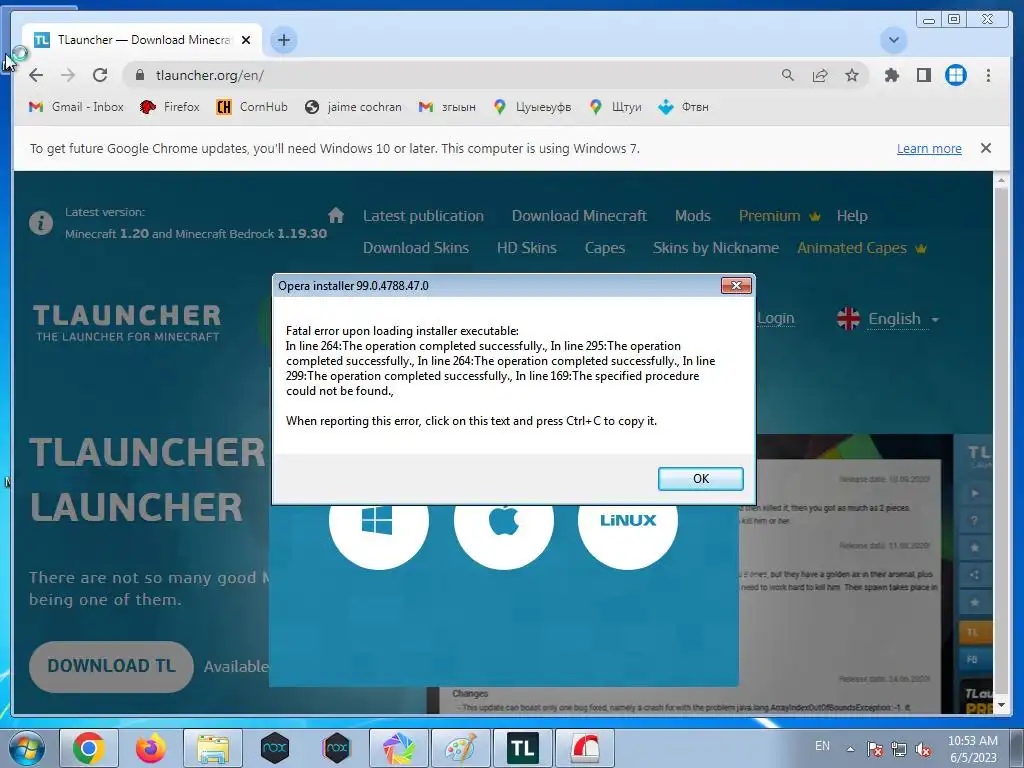Open the Gmail - Inbox bookmark
The image size is (1024, 768).
coord(76,106)
